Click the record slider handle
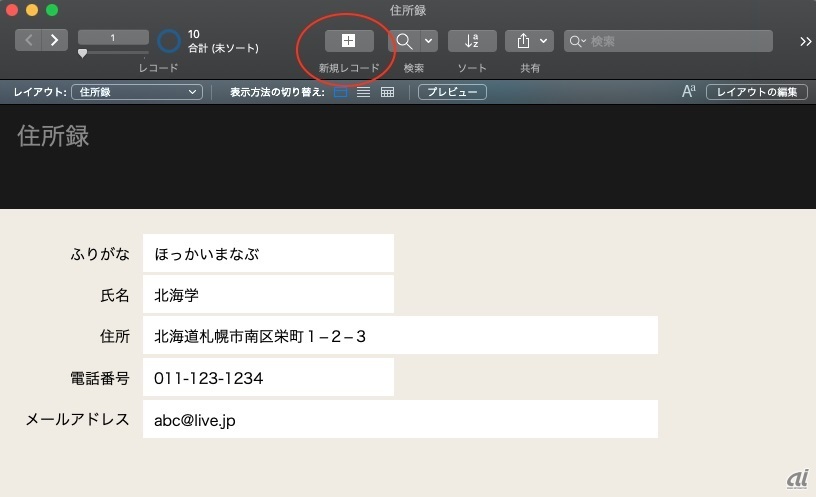The image size is (816, 497). click(82, 53)
